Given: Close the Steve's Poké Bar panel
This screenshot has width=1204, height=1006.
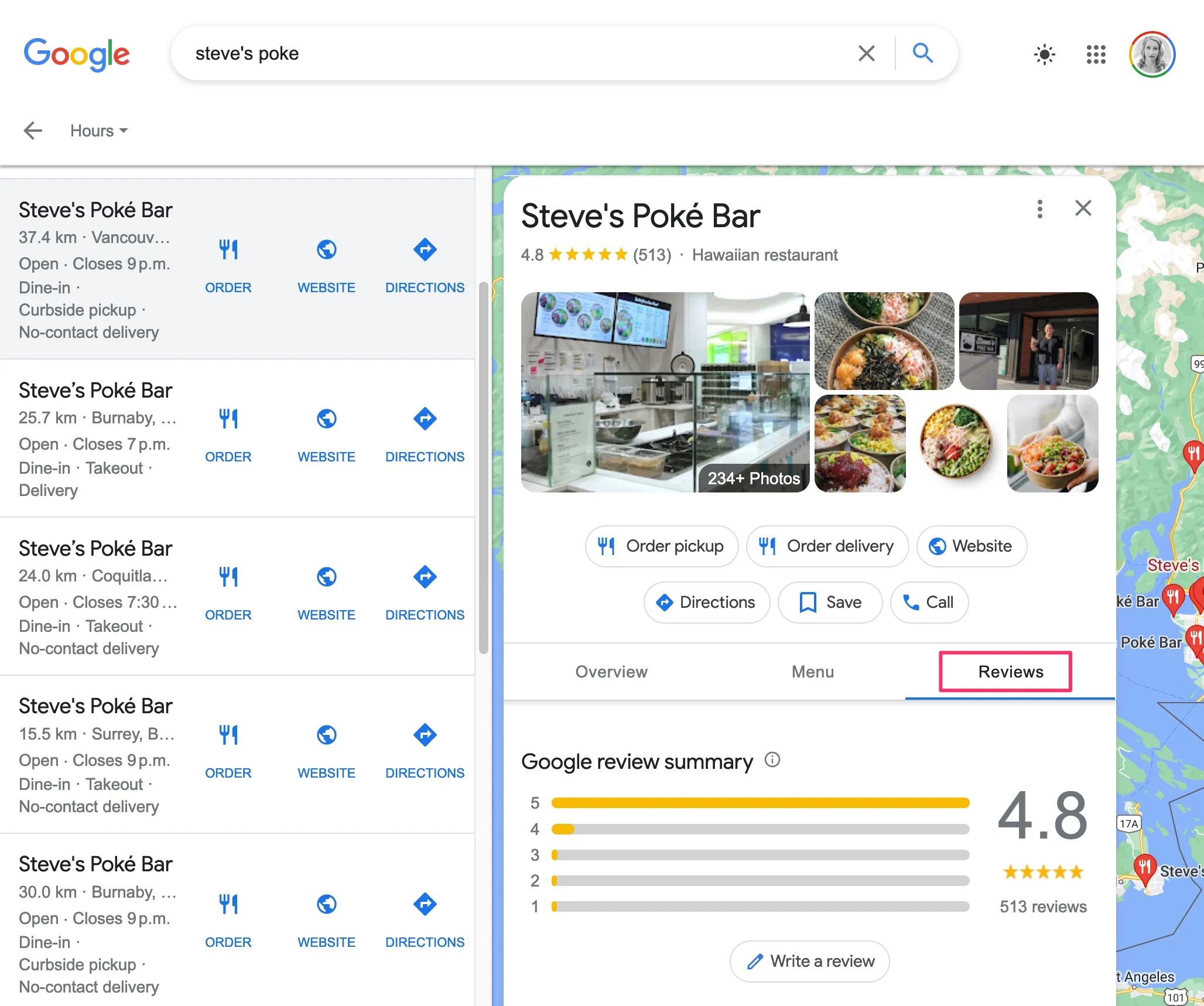Looking at the screenshot, I should coord(1083,208).
